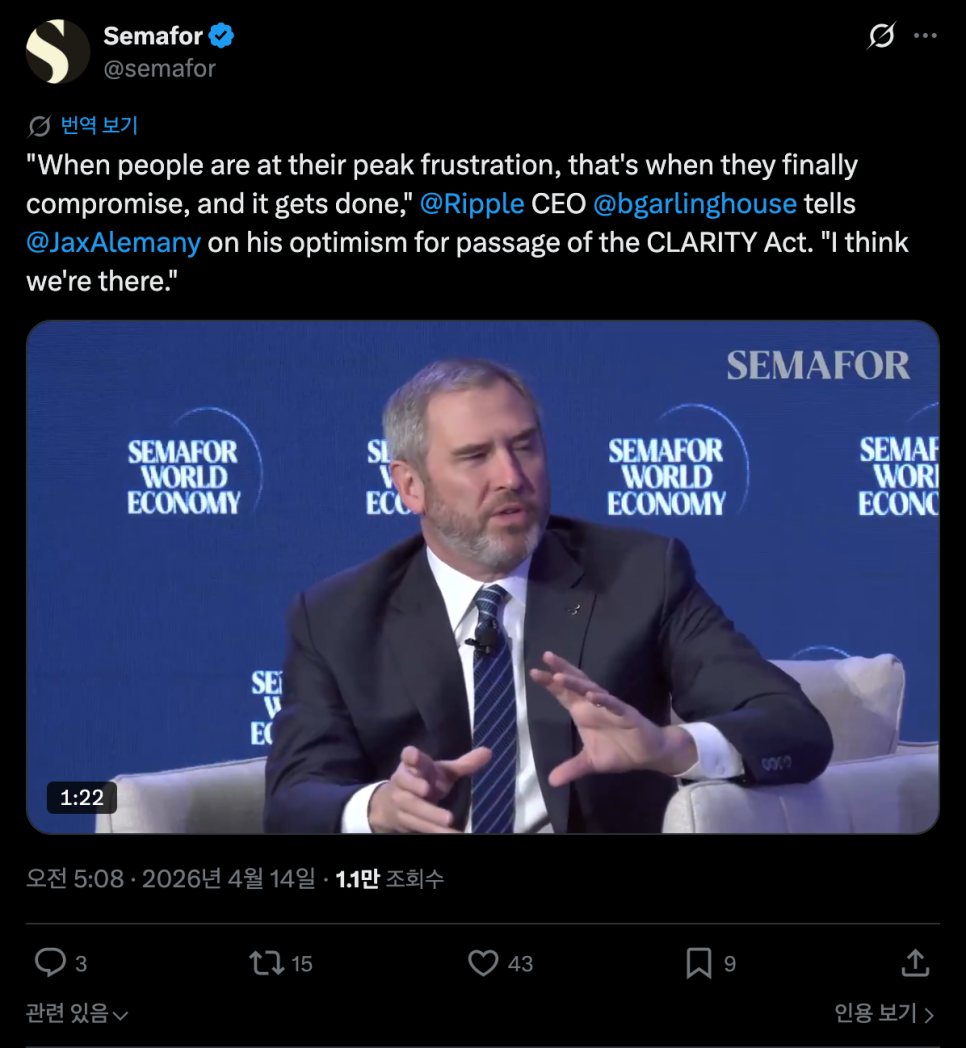
Task: Click the 1:22 video duration badge
Action: [82, 797]
